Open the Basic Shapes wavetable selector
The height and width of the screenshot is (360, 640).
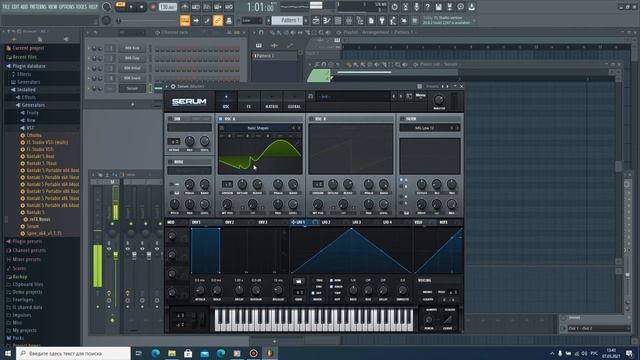point(258,128)
